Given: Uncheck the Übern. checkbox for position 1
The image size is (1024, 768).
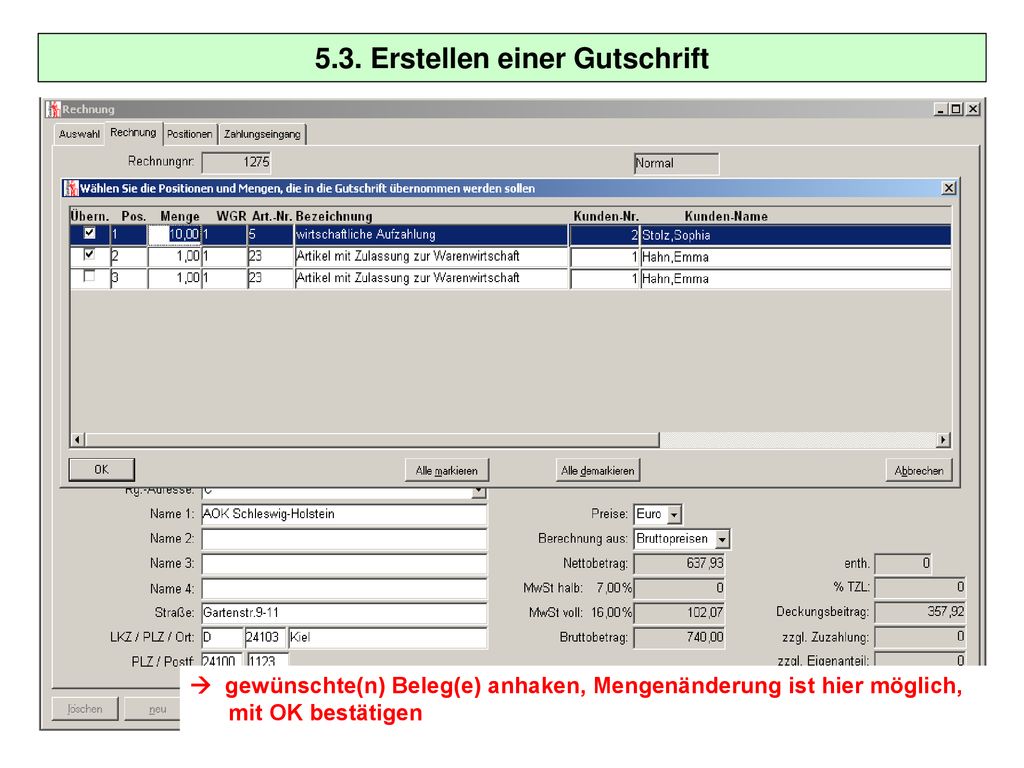Looking at the screenshot, I should tap(89, 233).
